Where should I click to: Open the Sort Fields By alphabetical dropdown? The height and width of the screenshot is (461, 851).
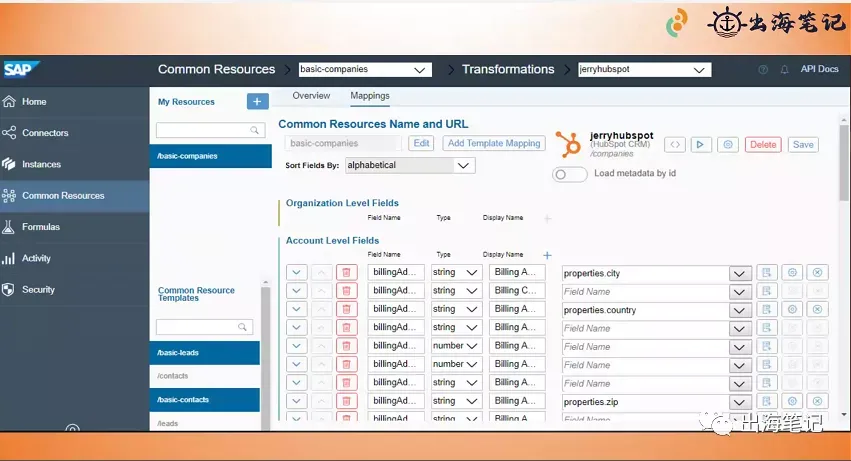click(x=410, y=165)
